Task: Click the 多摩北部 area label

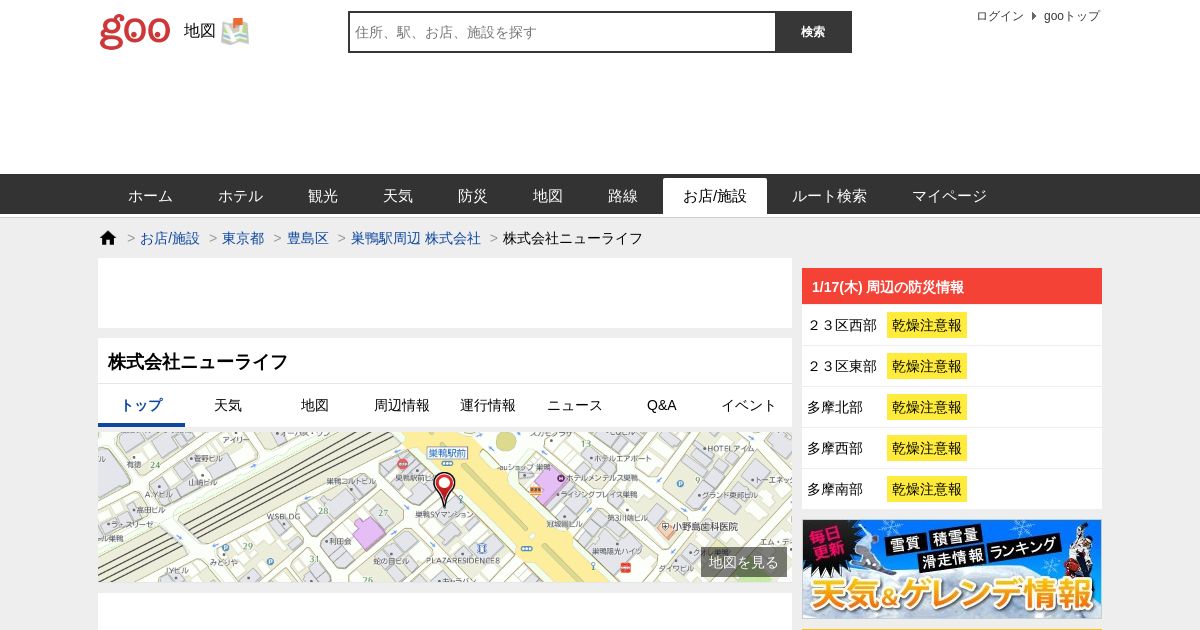Action: 835,407
